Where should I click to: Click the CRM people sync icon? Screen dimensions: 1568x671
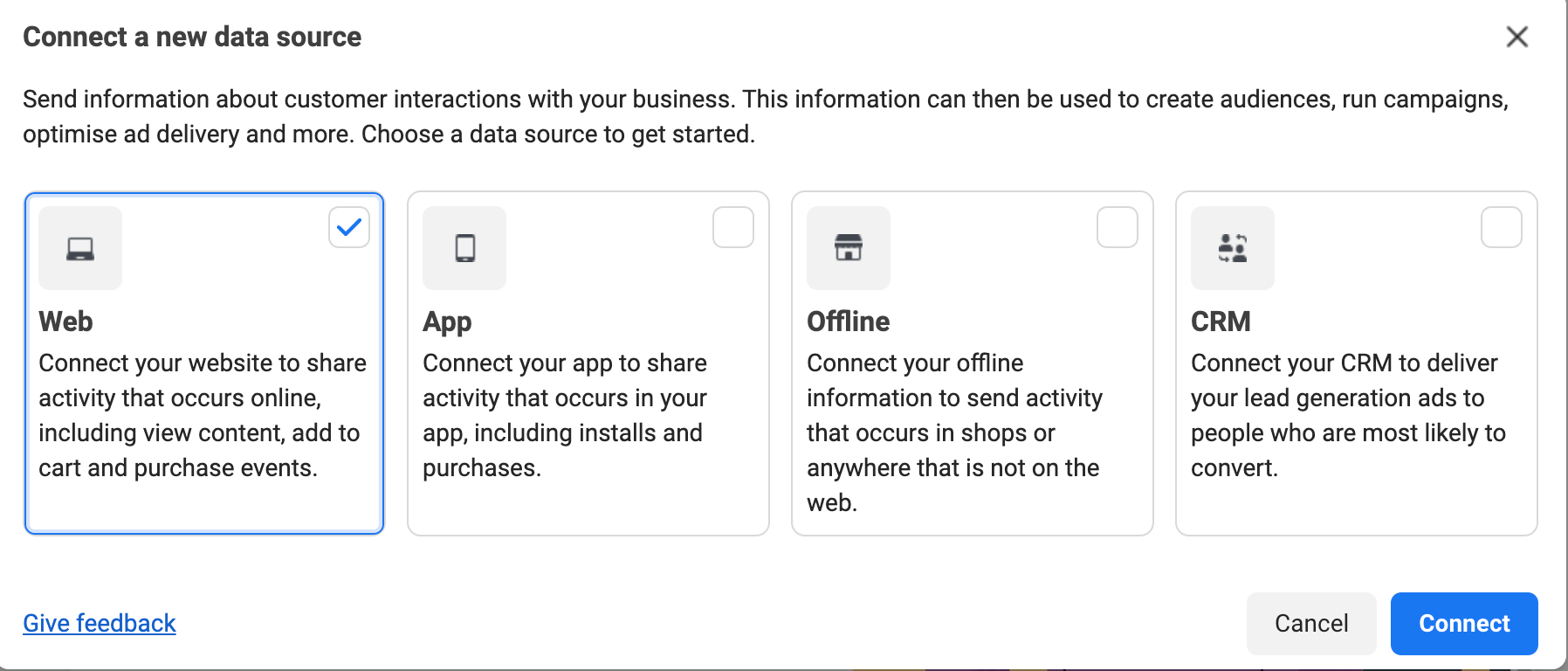pos(1233,249)
